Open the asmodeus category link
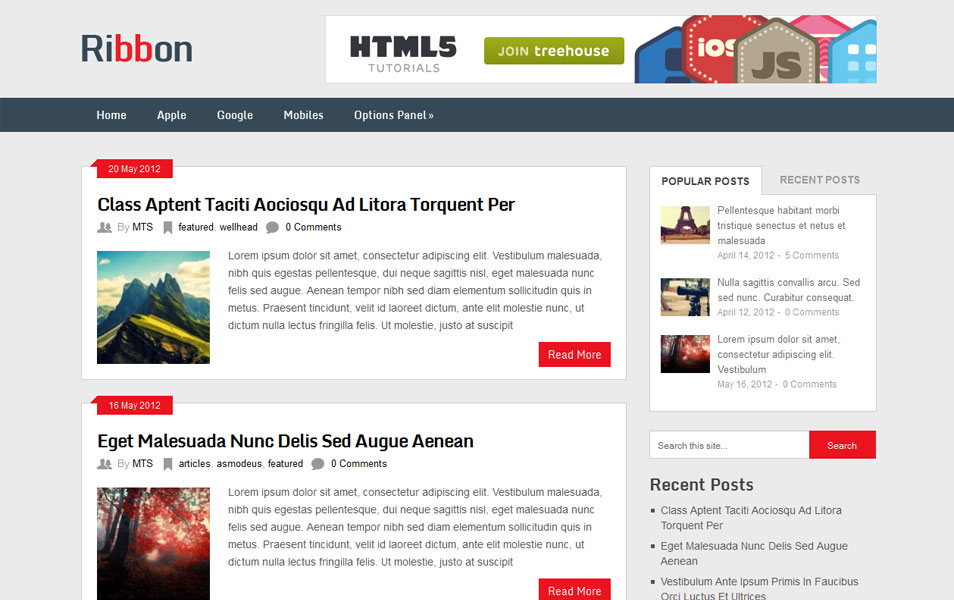The height and width of the screenshot is (600, 954). click(x=239, y=464)
